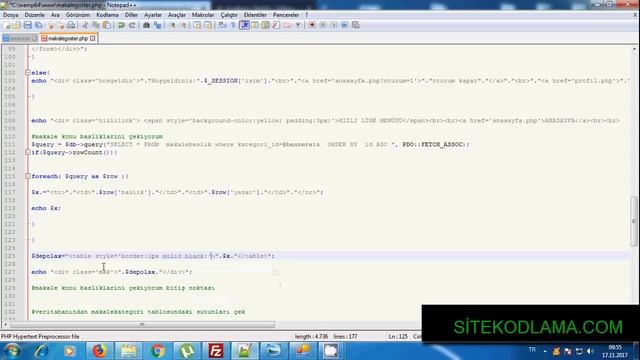Click the horizontal scrollbar thumb

(142, 324)
